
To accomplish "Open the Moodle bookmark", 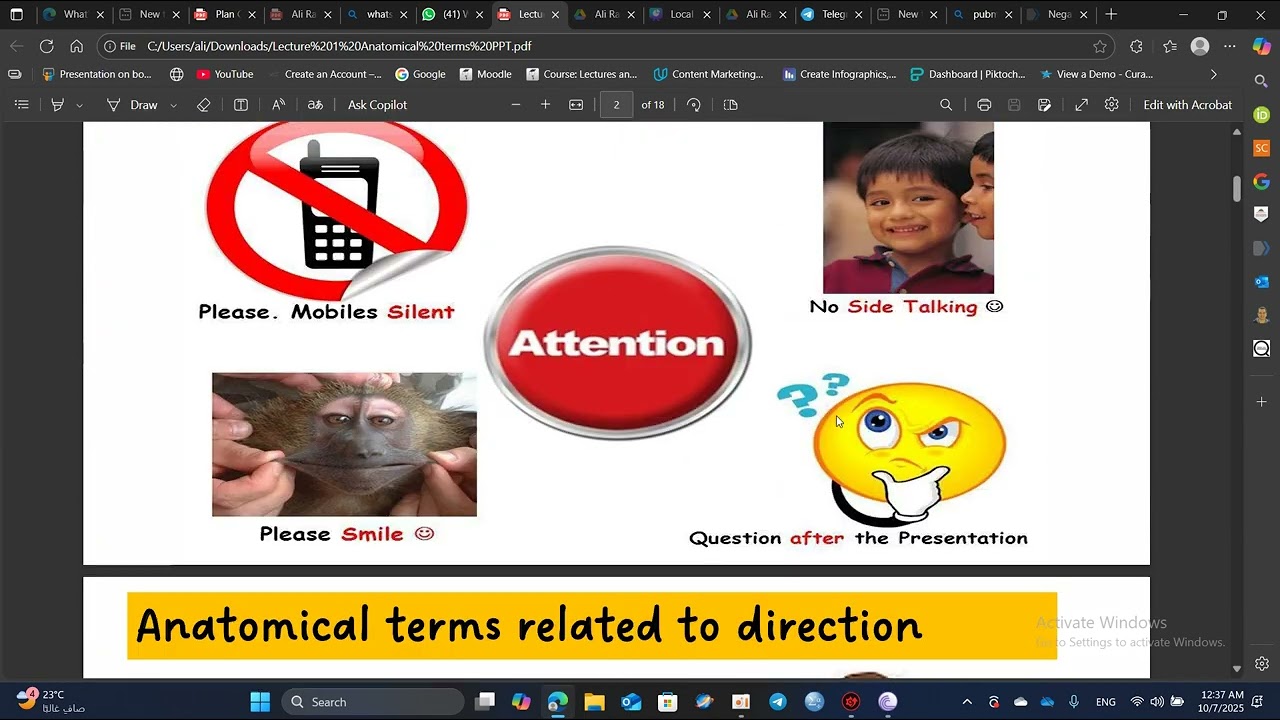I will click(x=486, y=74).
